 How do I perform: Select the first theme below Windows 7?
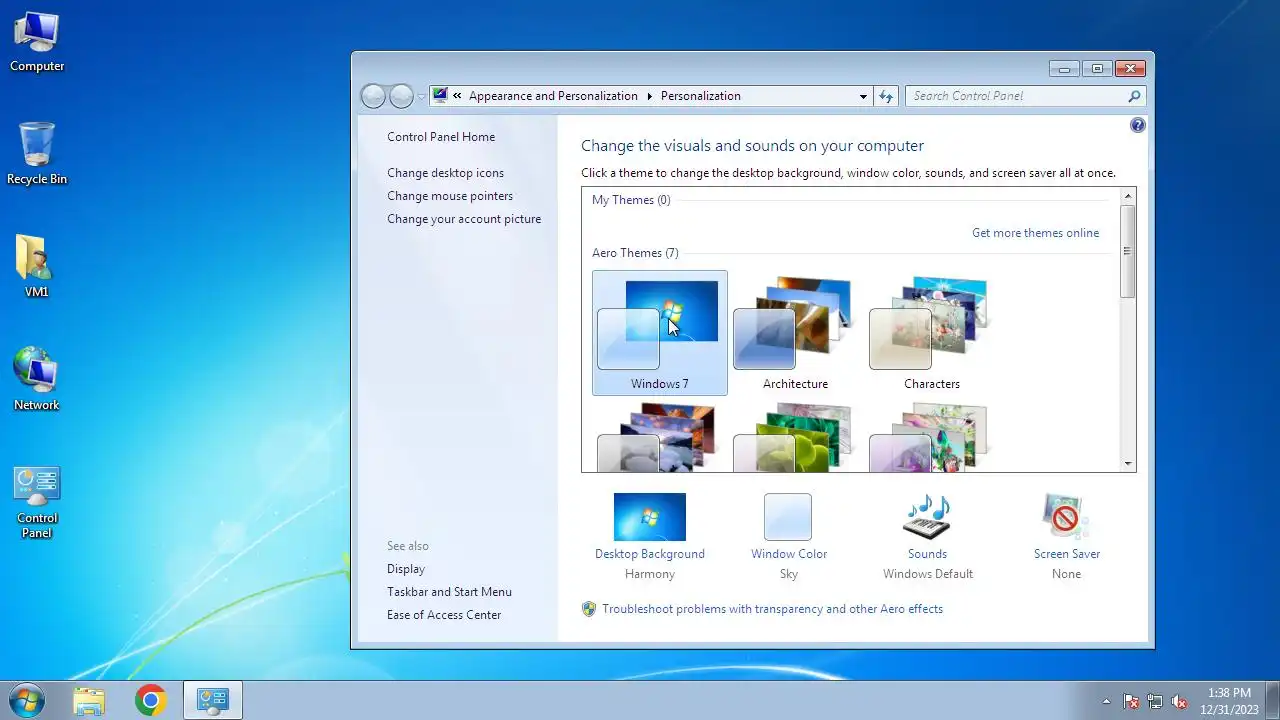pyautogui.click(x=658, y=437)
